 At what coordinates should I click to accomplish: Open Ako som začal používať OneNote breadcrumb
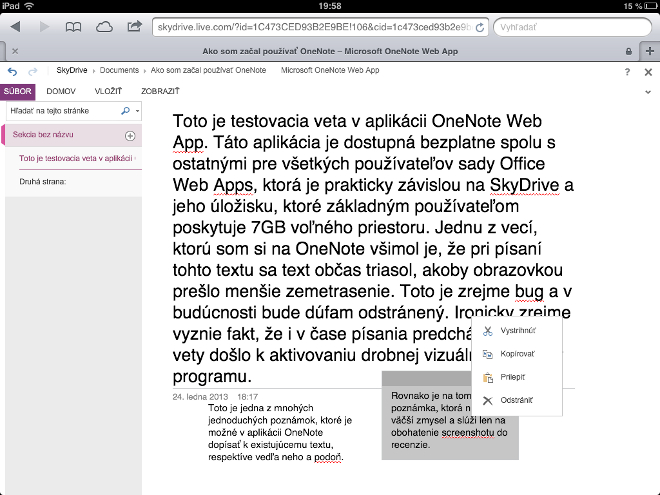pos(208,70)
